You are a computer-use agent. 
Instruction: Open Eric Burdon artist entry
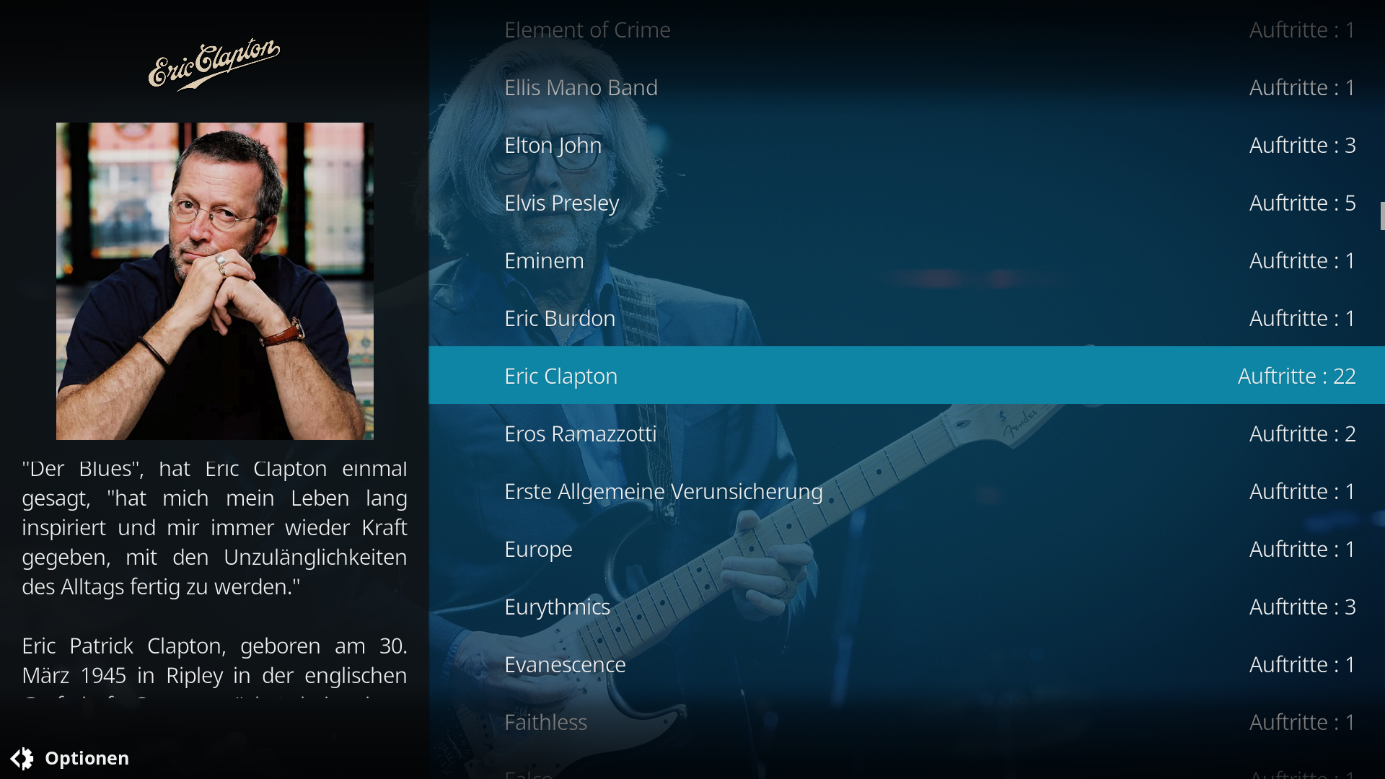[x=907, y=318]
